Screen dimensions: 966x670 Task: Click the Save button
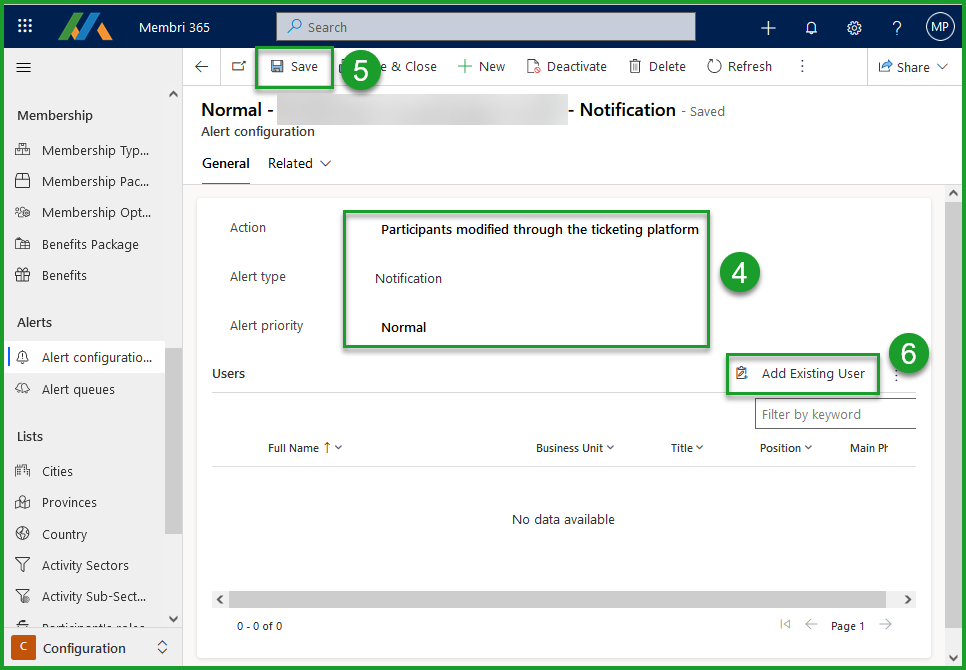294,67
